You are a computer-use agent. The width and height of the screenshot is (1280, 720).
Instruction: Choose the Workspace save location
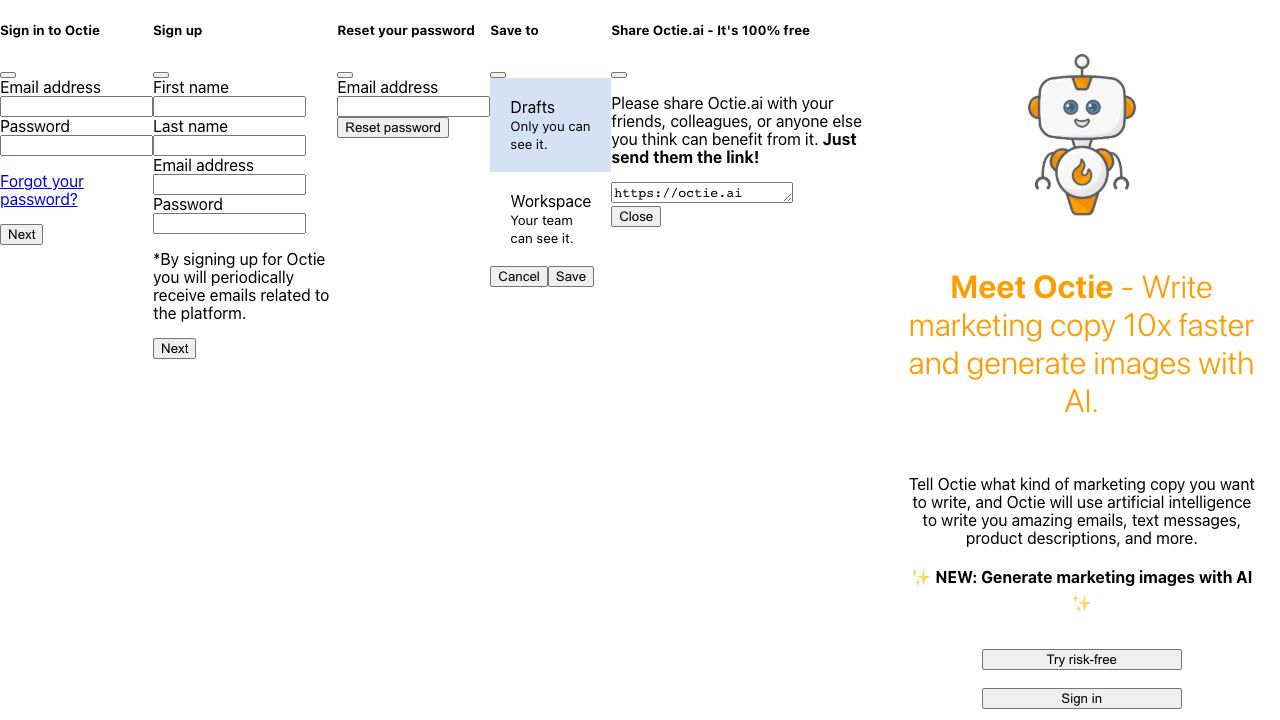tap(550, 219)
